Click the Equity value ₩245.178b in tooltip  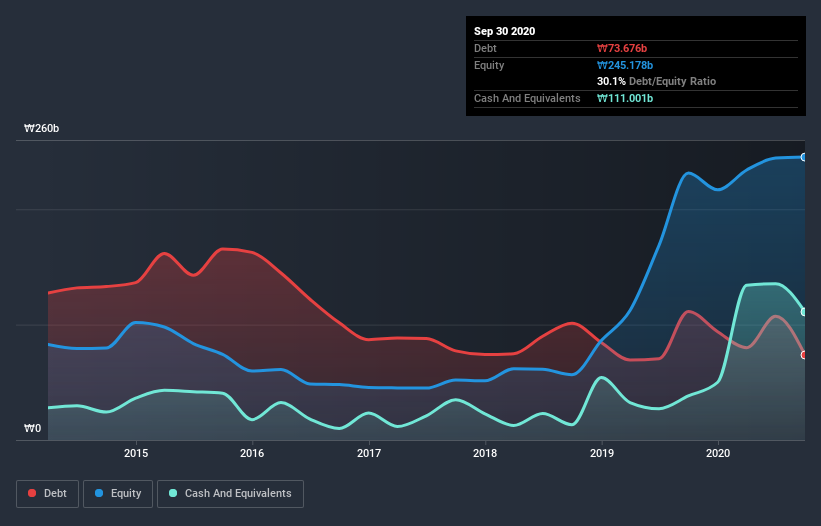(x=625, y=65)
